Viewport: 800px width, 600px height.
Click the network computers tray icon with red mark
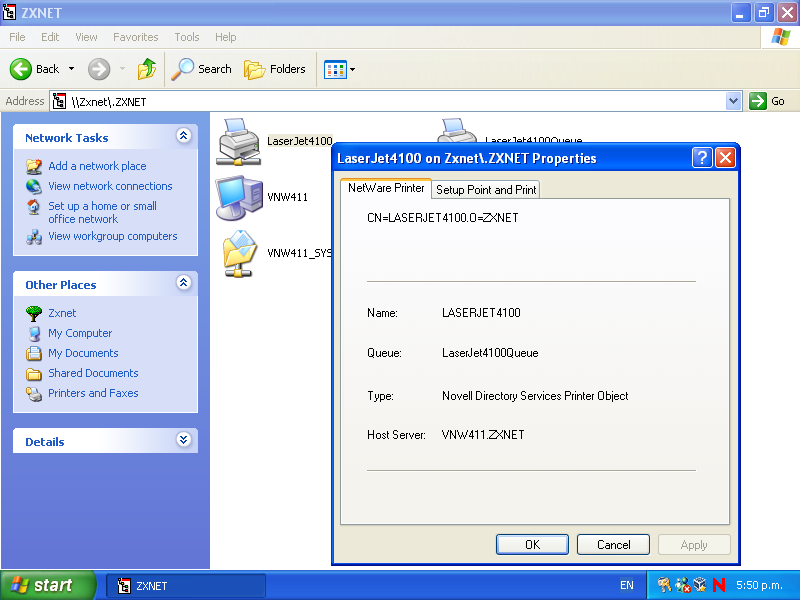pyautogui.click(x=682, y=585)
